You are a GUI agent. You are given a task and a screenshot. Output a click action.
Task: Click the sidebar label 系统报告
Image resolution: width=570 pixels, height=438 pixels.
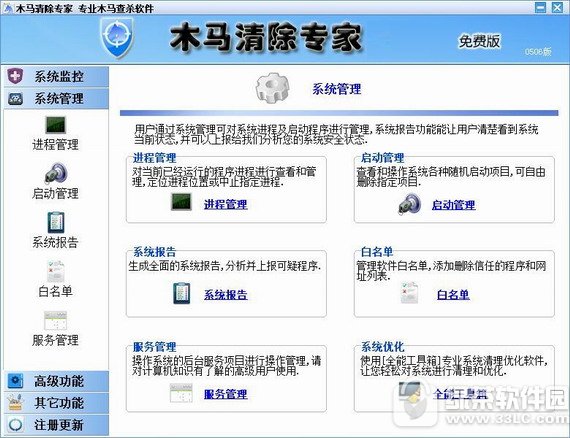55,242
